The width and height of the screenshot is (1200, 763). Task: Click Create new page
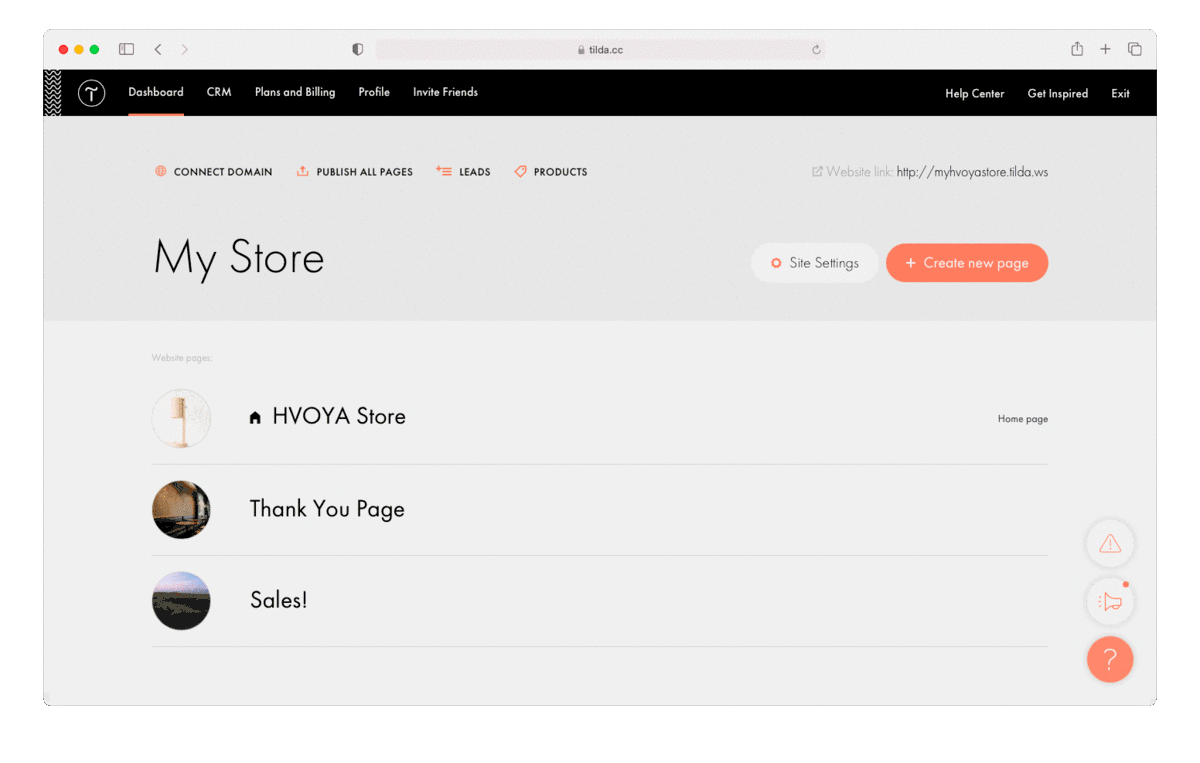(x=966, y=262)
